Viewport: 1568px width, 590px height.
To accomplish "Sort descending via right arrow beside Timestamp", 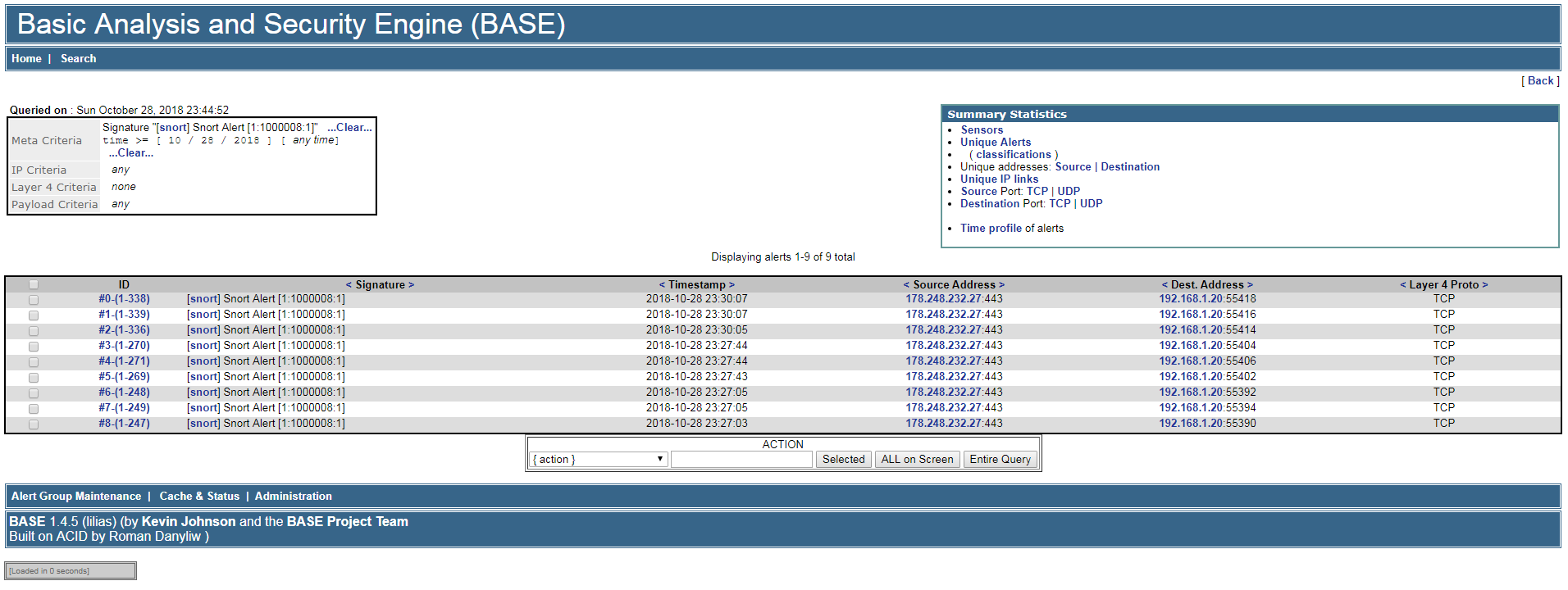I will (x=732, y=285).
